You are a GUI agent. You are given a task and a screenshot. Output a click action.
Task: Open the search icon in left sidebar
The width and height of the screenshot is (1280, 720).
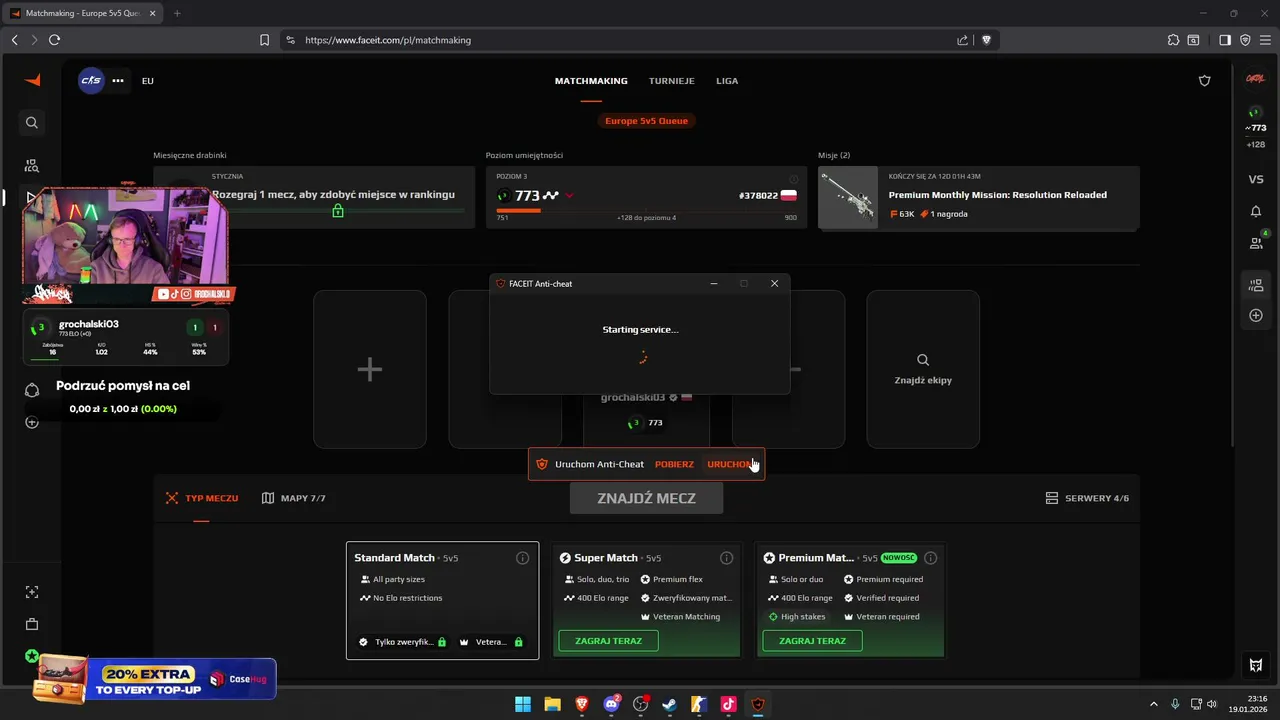[32, 122]
